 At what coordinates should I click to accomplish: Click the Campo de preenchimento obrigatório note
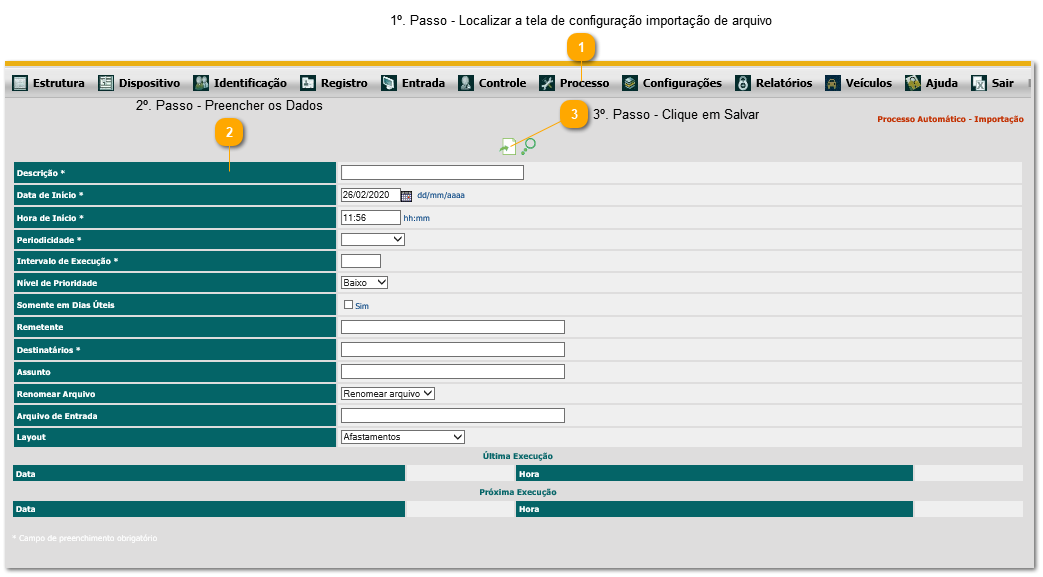tap(84, 538)
